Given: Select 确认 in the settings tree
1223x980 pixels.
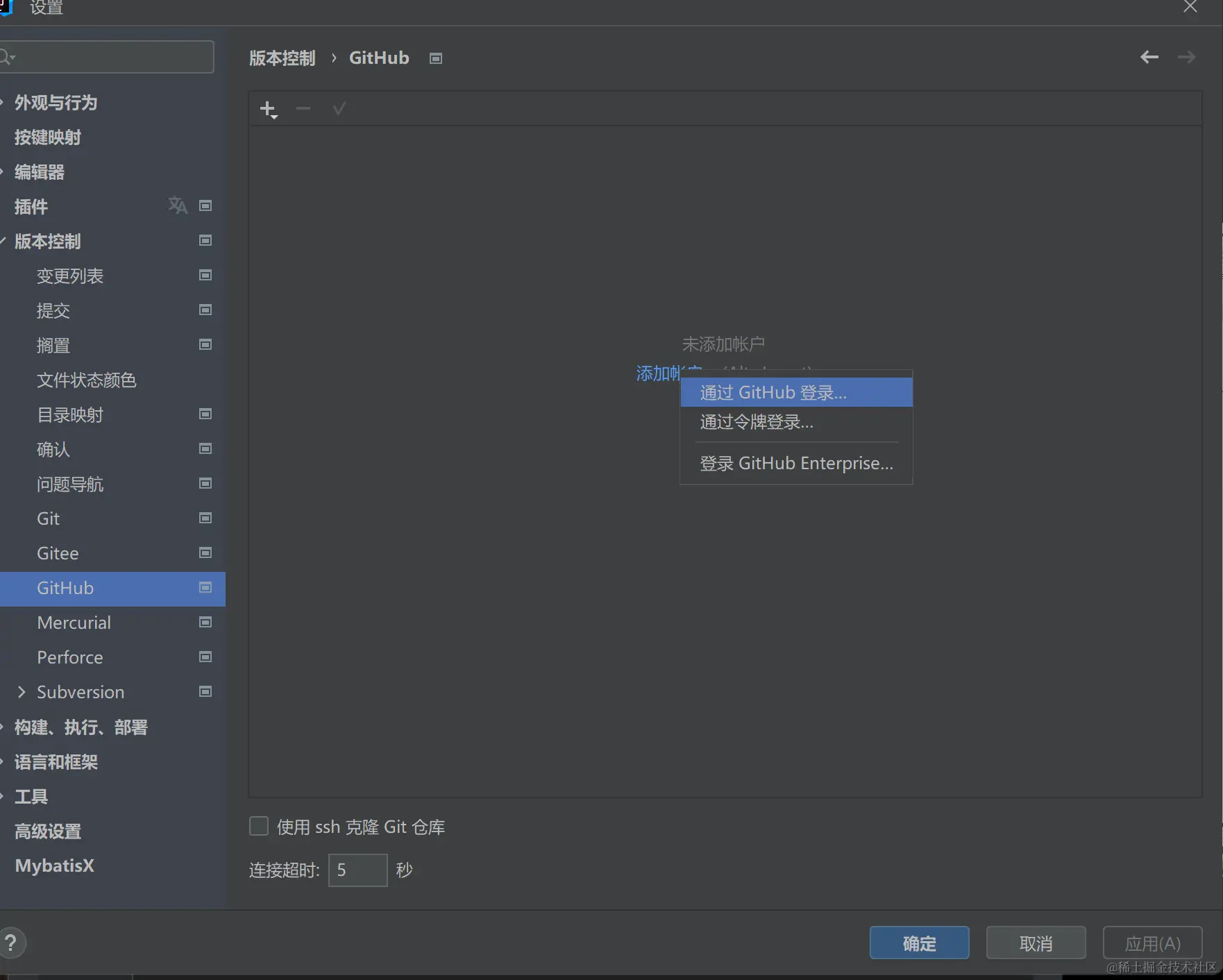Looking at the screenshot, I should [53, 449].
